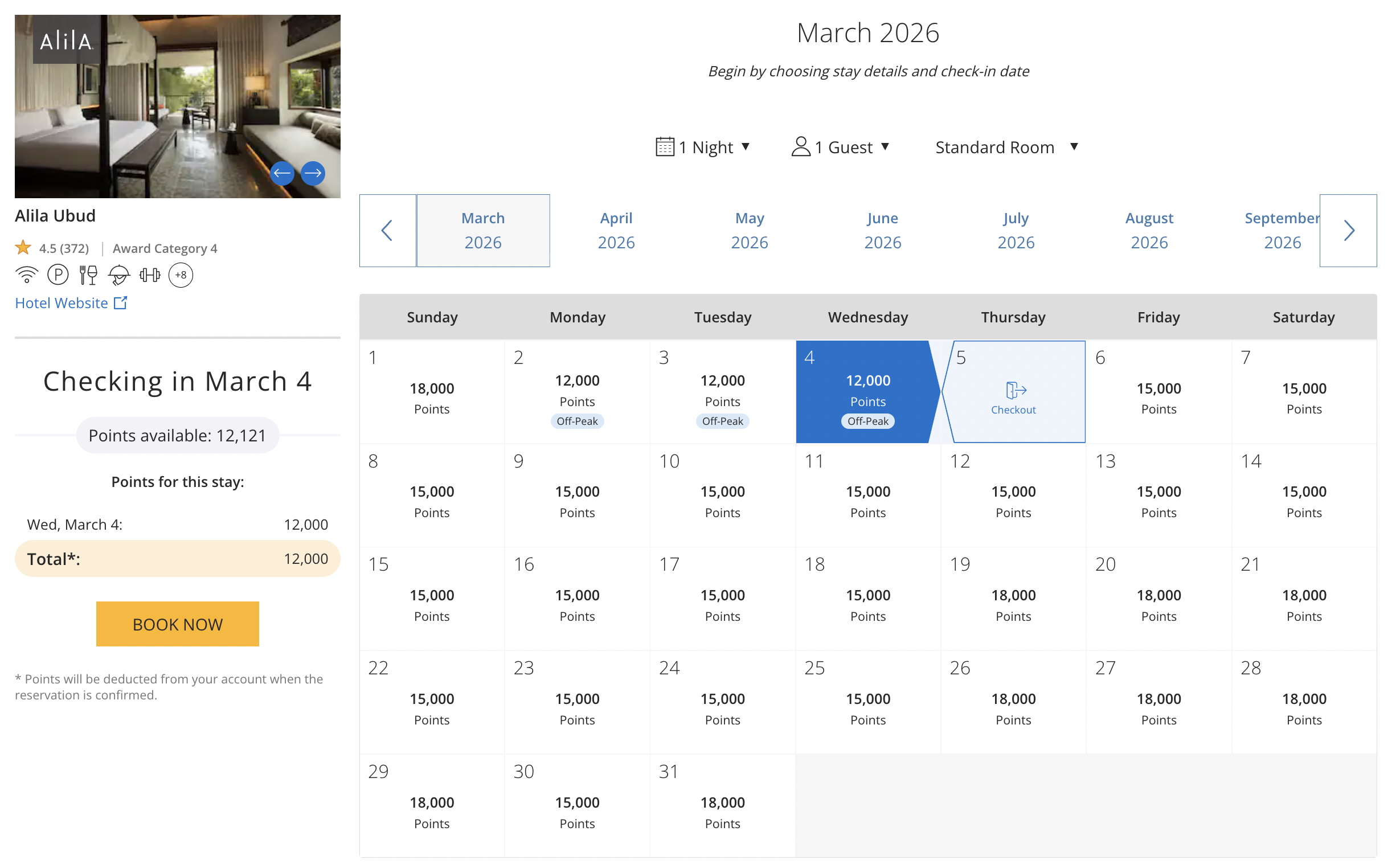Switch to the April 2026 tab
This screenshot has width=1400, height=868.
pyautogui.click(x=616, y=231)
